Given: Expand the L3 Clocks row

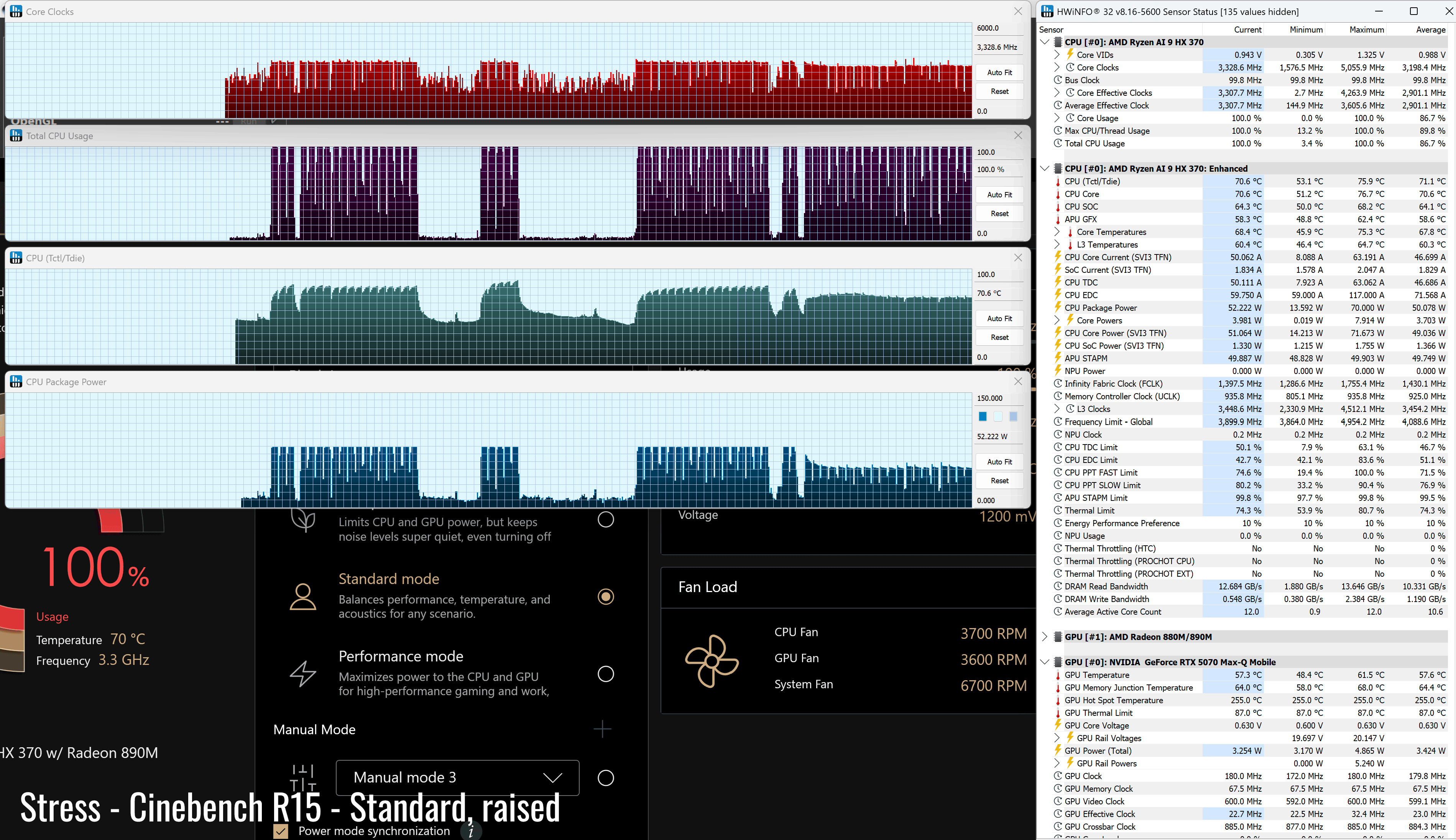Looking at the screenshot, I should 1057,409.
